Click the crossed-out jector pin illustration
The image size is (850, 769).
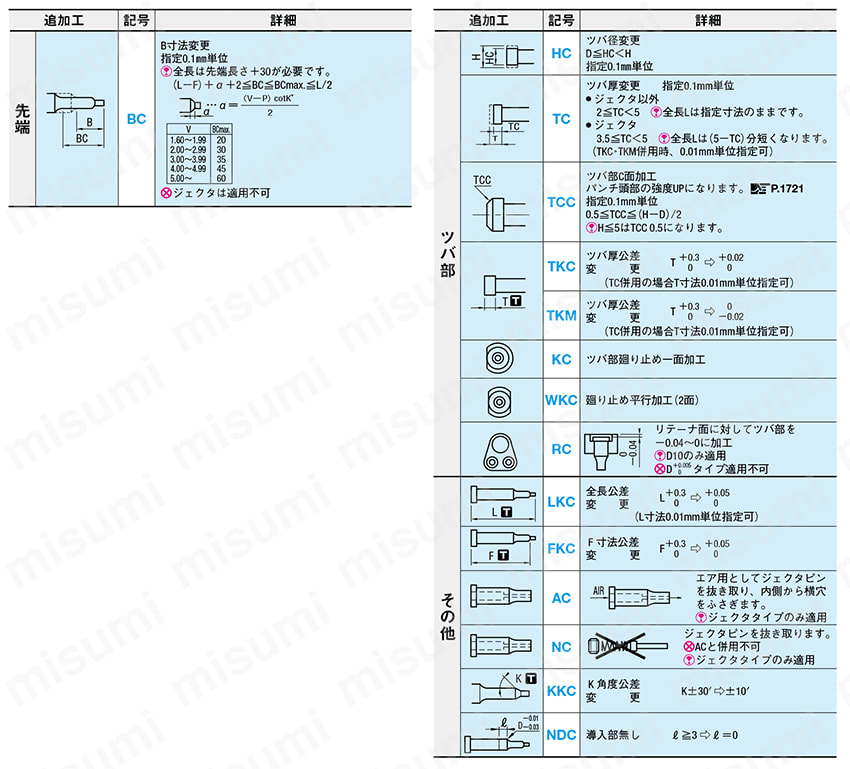point(628,646)
